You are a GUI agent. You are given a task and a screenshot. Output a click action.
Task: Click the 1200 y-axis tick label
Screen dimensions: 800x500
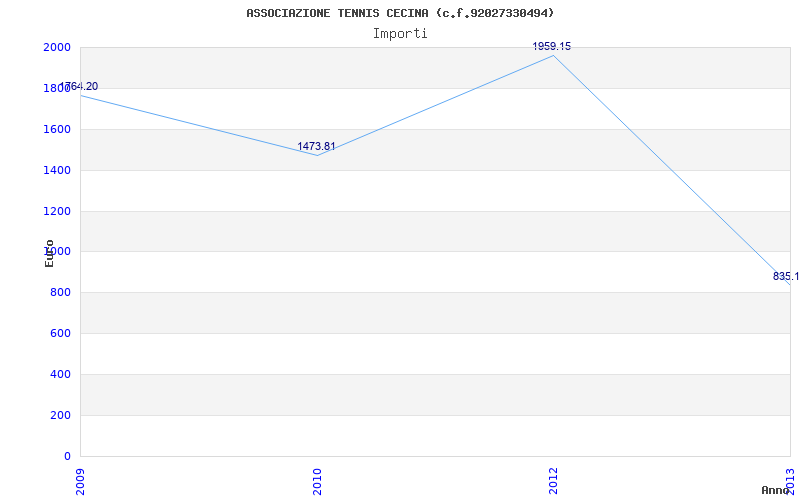[x=57, y=211]
